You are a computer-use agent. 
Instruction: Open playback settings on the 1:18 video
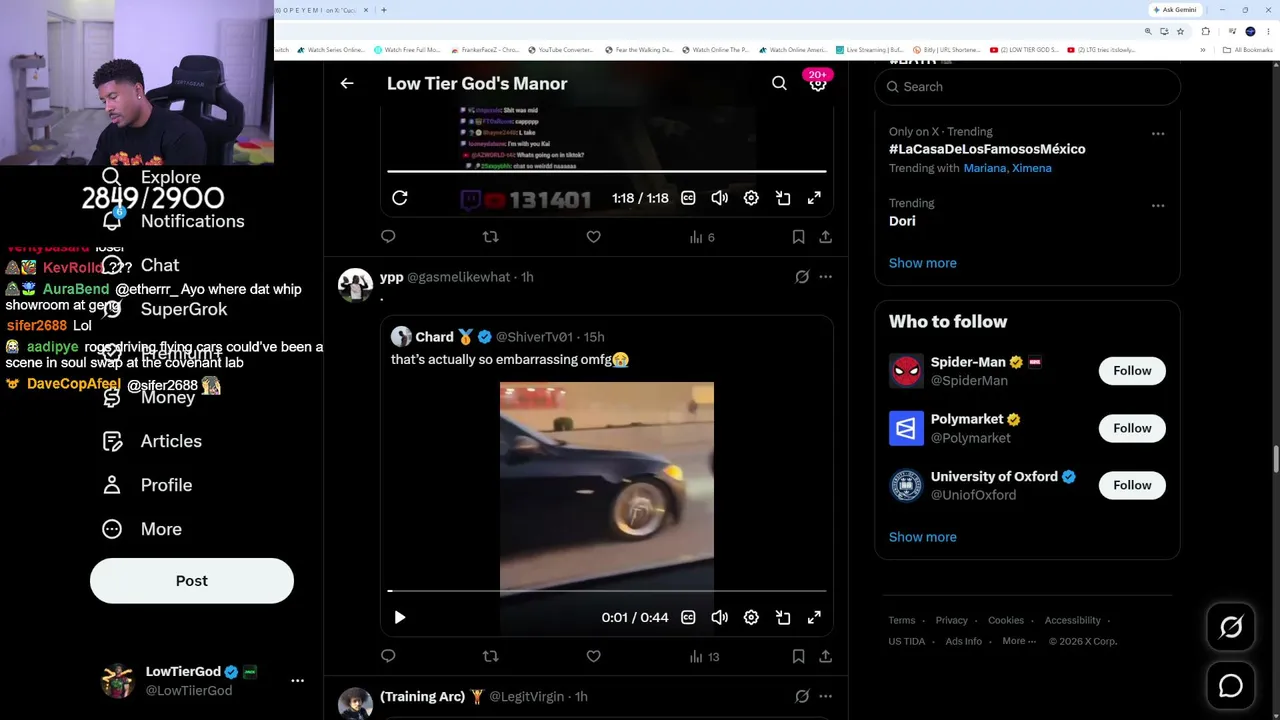tap(751, 198)
